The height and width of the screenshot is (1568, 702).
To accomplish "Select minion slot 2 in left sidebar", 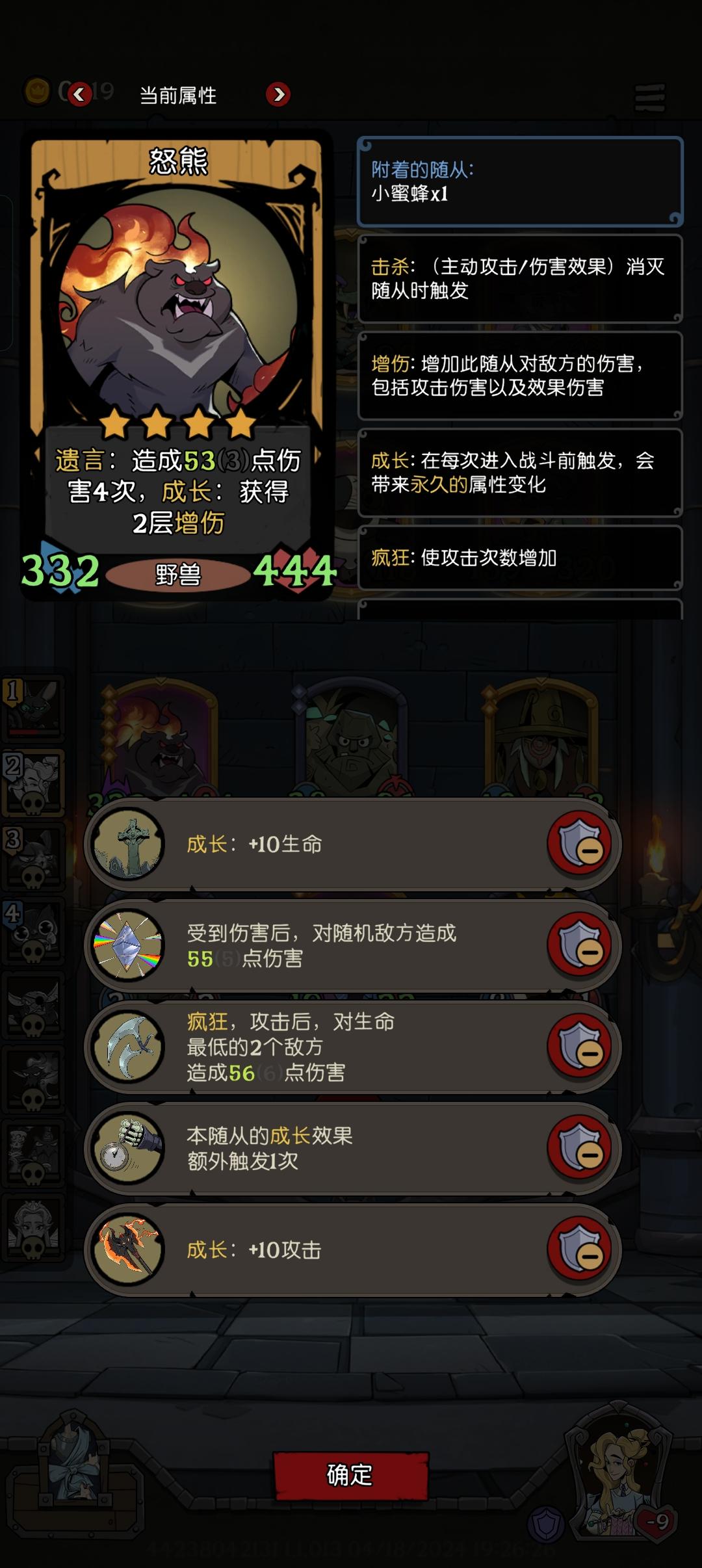I will pyautogui.click(x=33, y=783).
